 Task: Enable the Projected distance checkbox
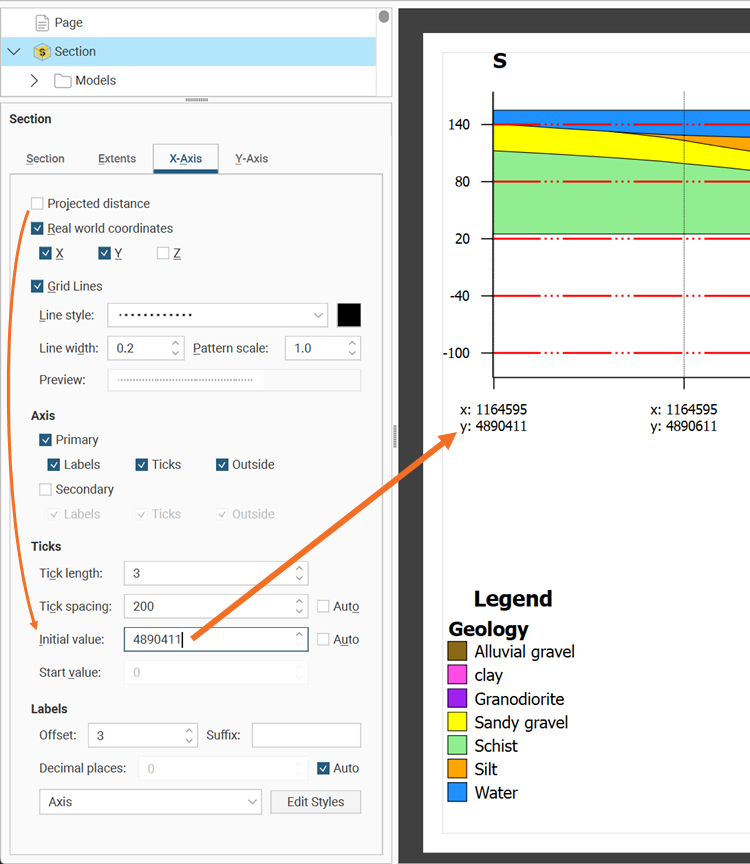[x=37, y=204]
